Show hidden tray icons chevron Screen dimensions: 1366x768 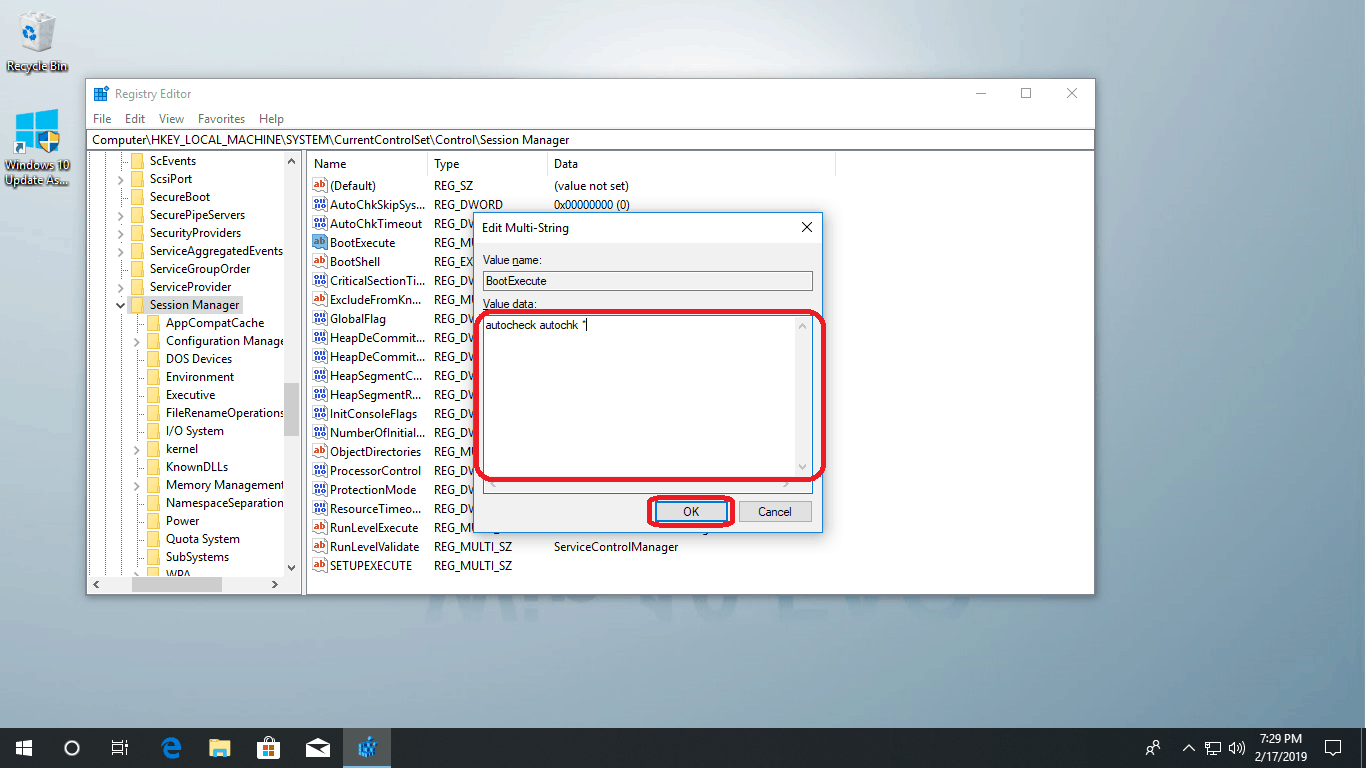pyautogui.click(x=1188, y=747)
